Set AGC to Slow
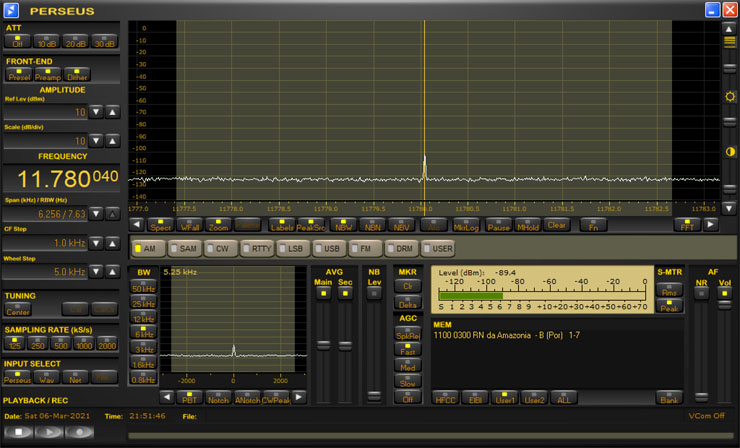Viewport: 740px width, 448px height. pos(407,381)
